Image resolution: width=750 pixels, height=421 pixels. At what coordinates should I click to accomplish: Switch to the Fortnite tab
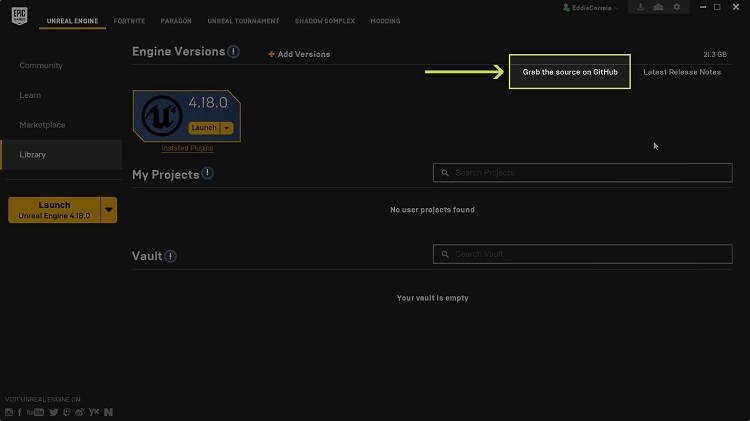[129, 21]
